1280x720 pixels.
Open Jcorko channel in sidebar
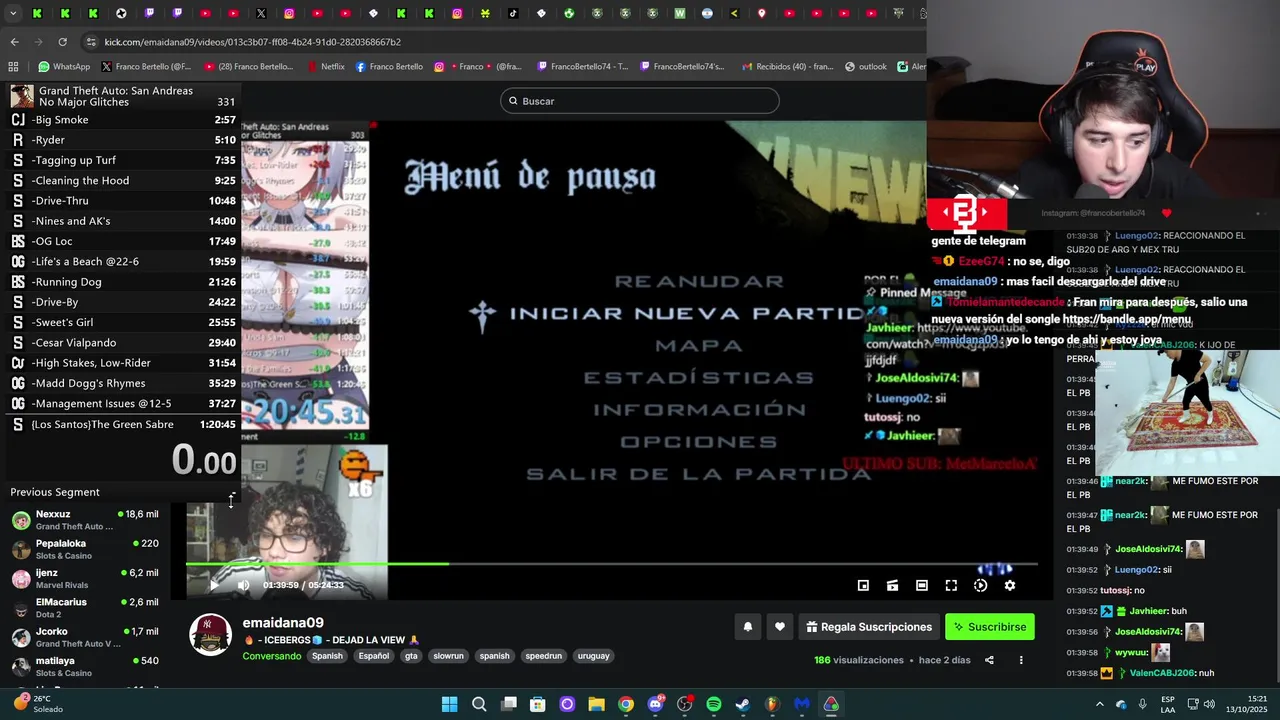tap(85, 637)
